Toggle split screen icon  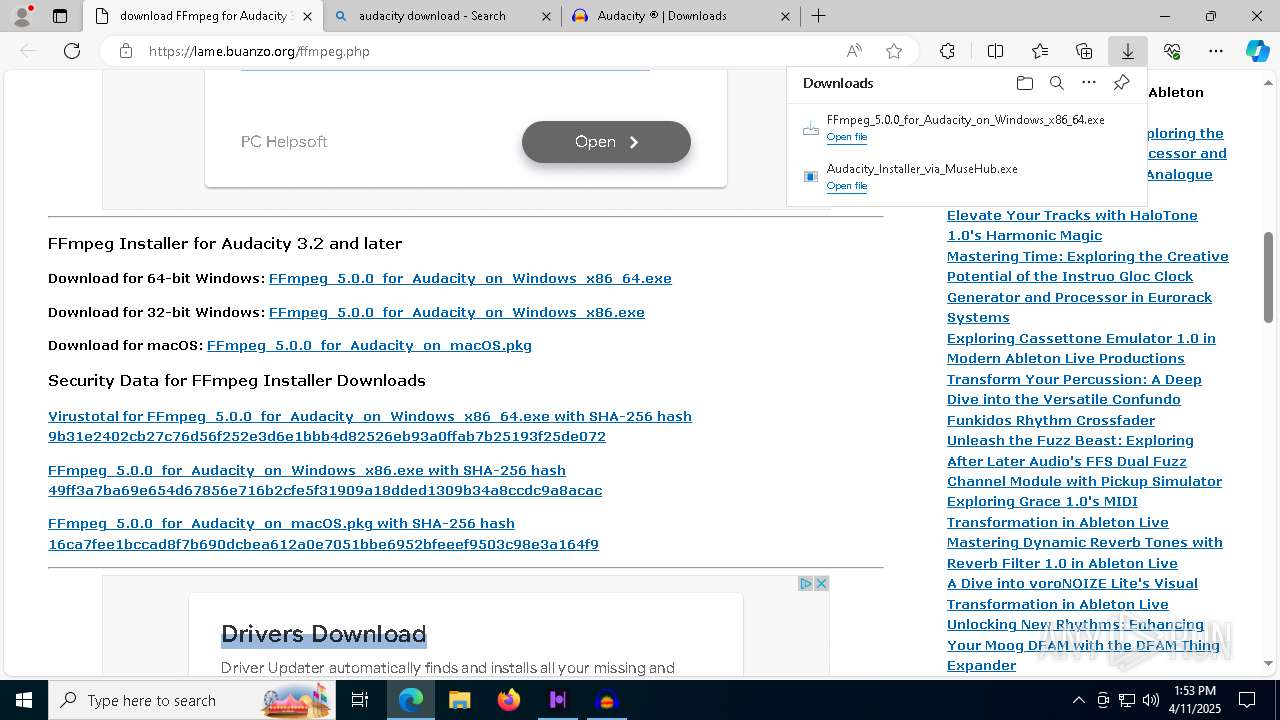pyautogui.click(x=995, y=51)
